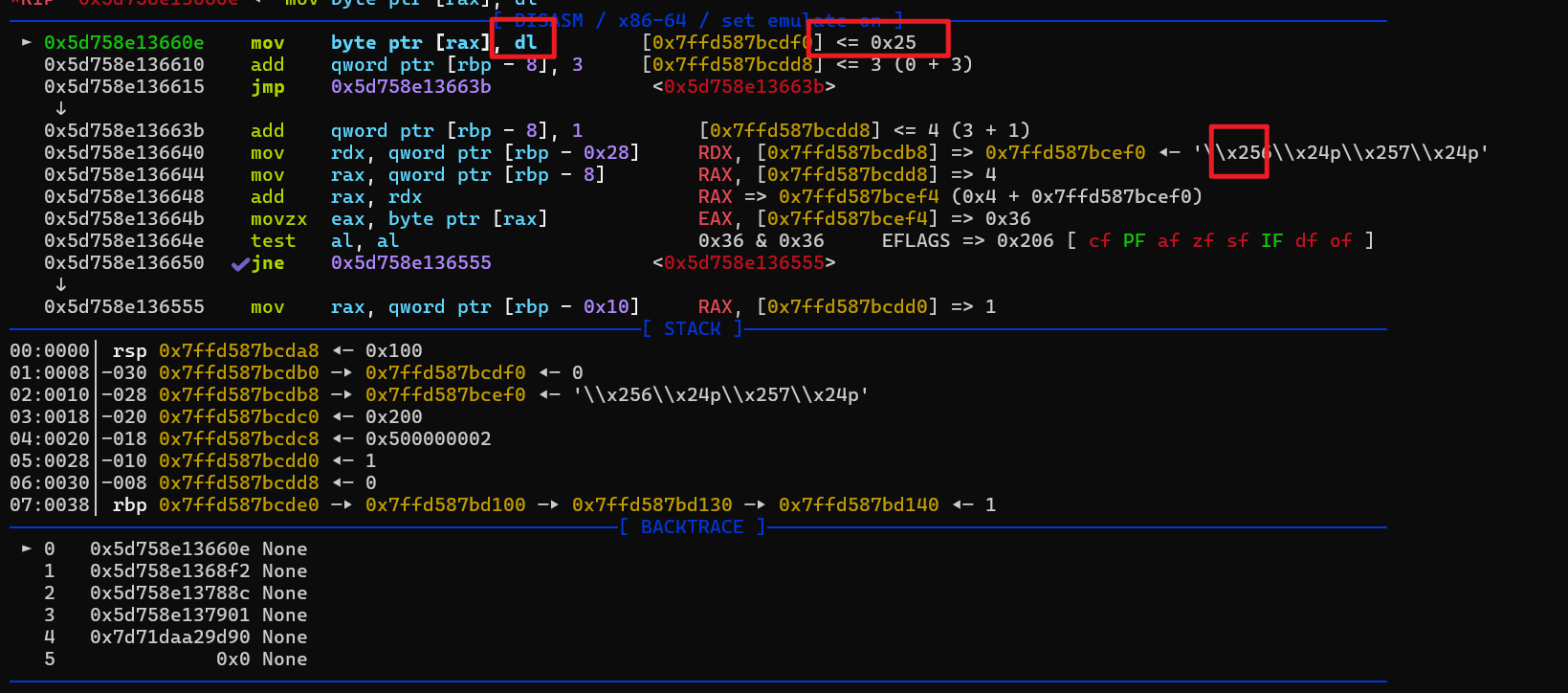Click the down arrow below the jmp instruction
Viewport: 1568px width, 693px height.
[60, 108]
